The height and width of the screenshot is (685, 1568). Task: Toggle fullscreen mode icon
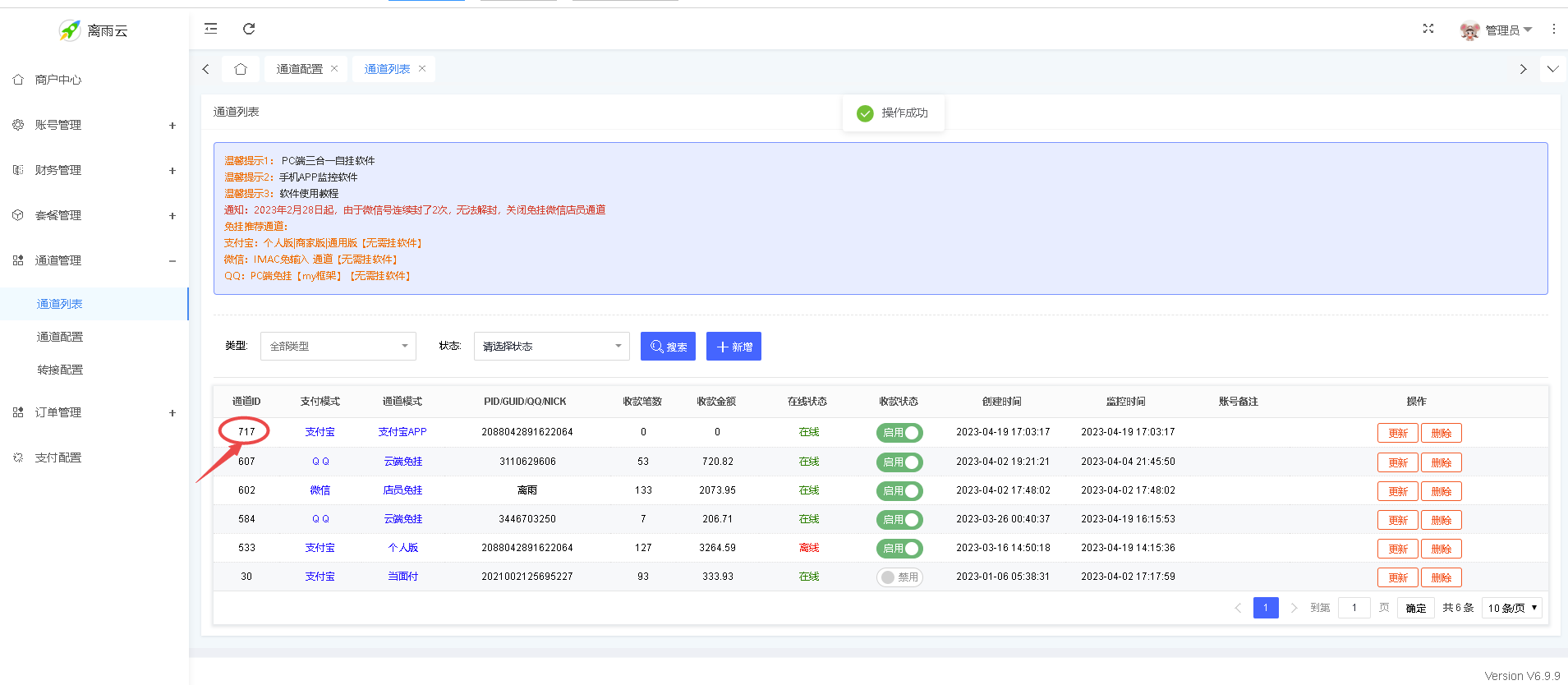tap(1428, 29)
